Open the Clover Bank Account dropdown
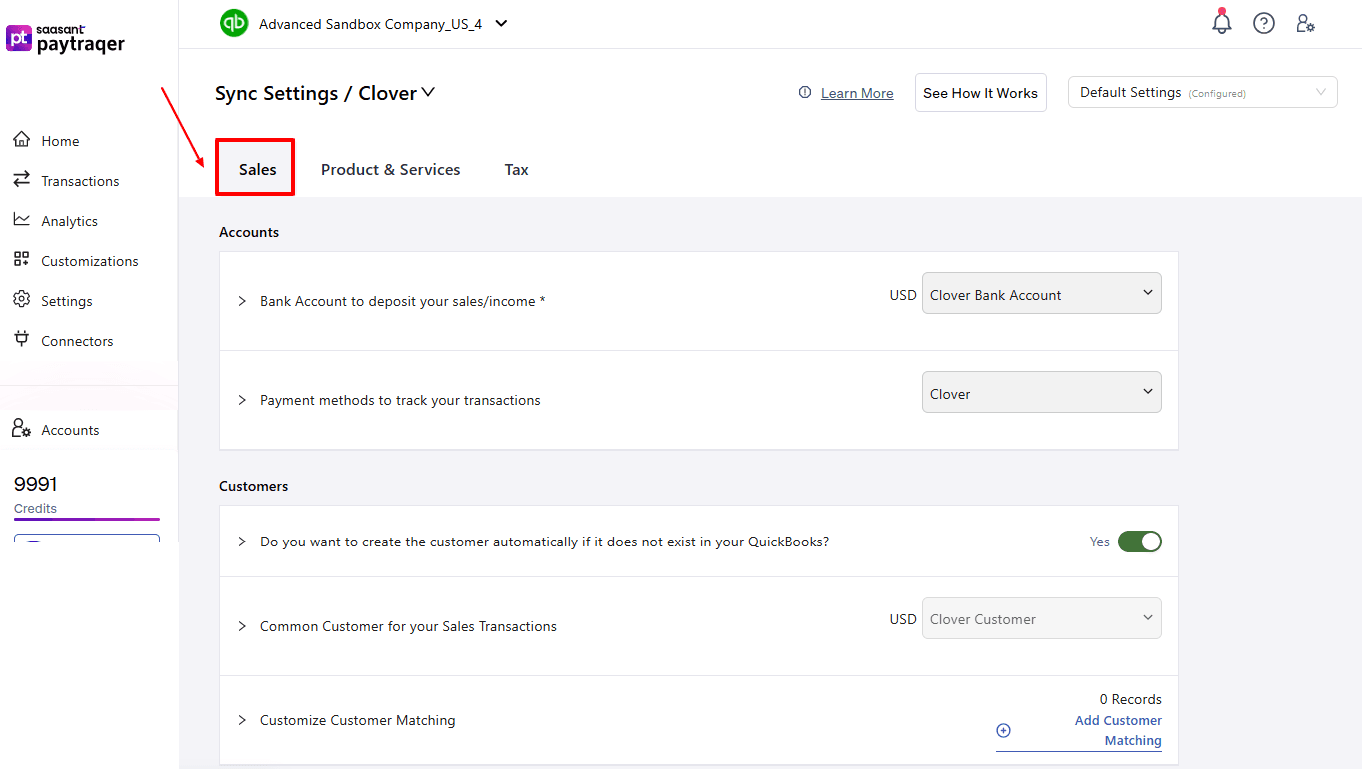Screen dimensions: 1362x769 pos(1042,294)
